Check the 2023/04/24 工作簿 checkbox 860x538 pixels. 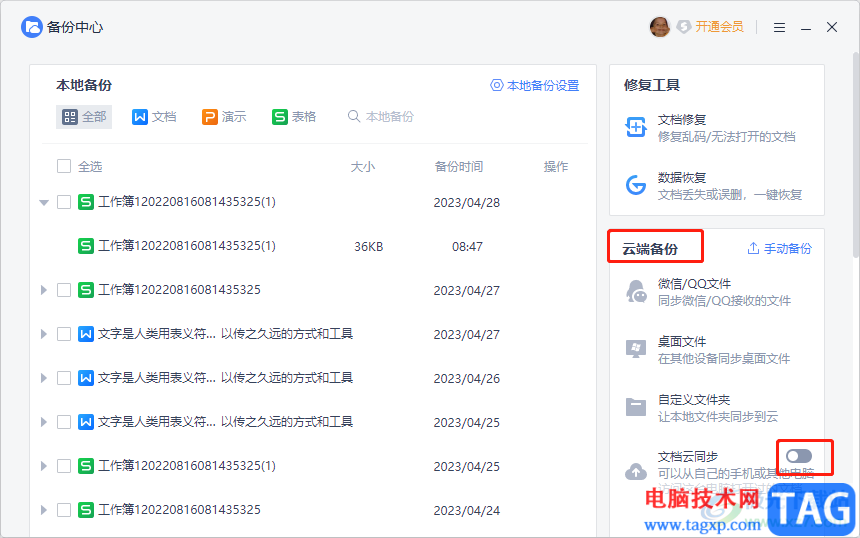[x=64, y=510]
